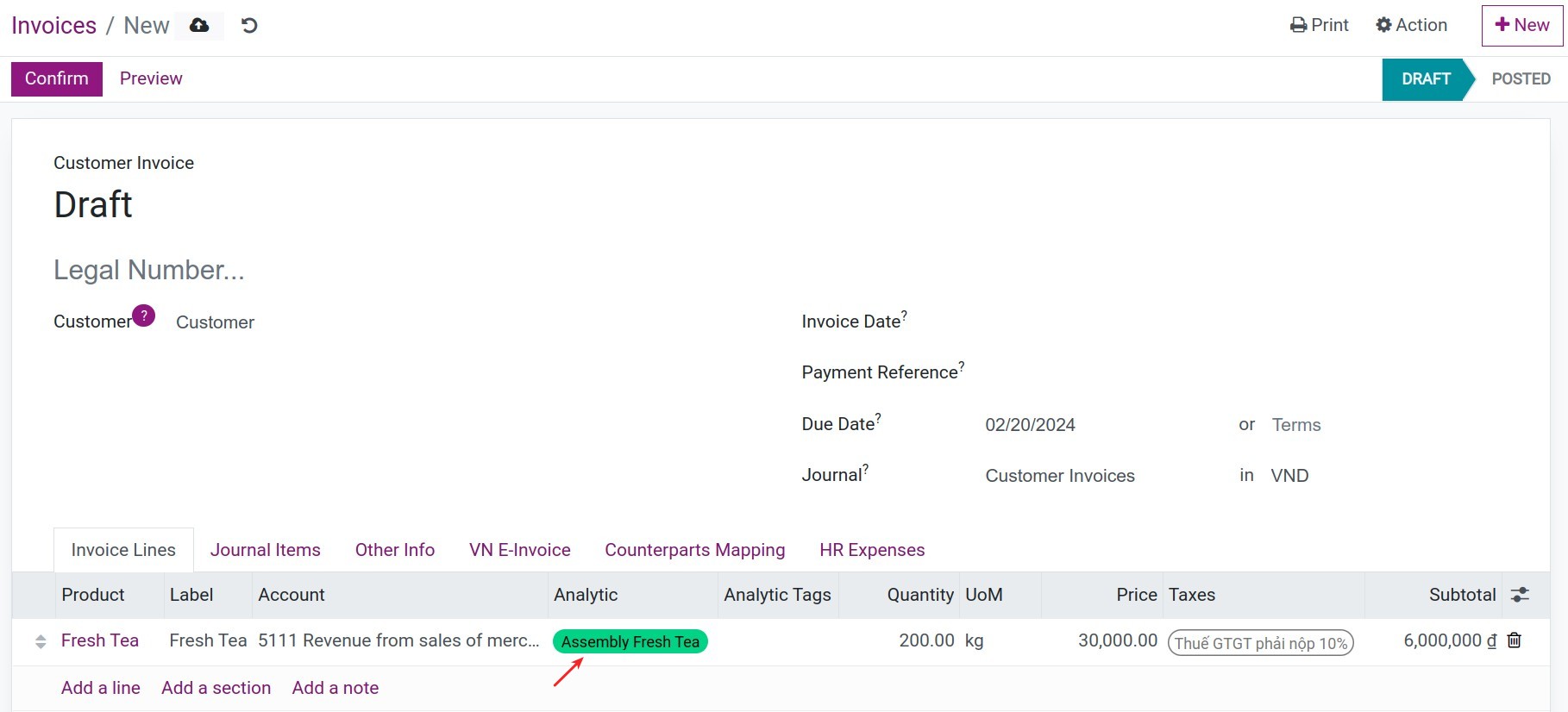The height and width of the screenshot is (712, 1568).
Task: Click the Quantity column header
Action: (920, 595)
